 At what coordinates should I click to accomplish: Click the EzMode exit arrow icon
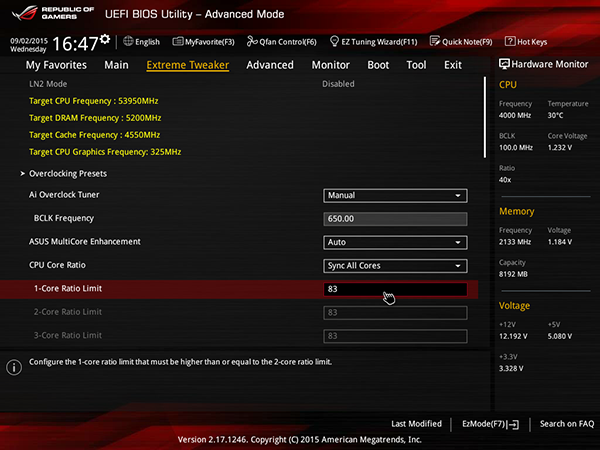(x=514, y=424)
